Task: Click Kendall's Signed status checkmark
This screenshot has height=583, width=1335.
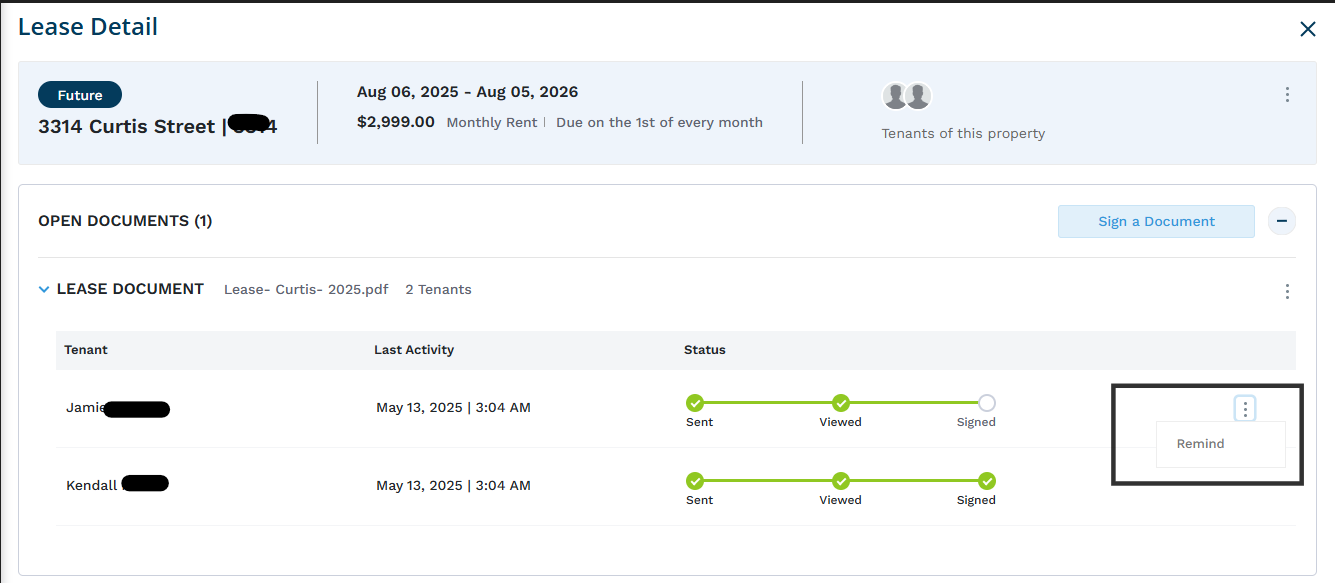Action: point(987,481)
